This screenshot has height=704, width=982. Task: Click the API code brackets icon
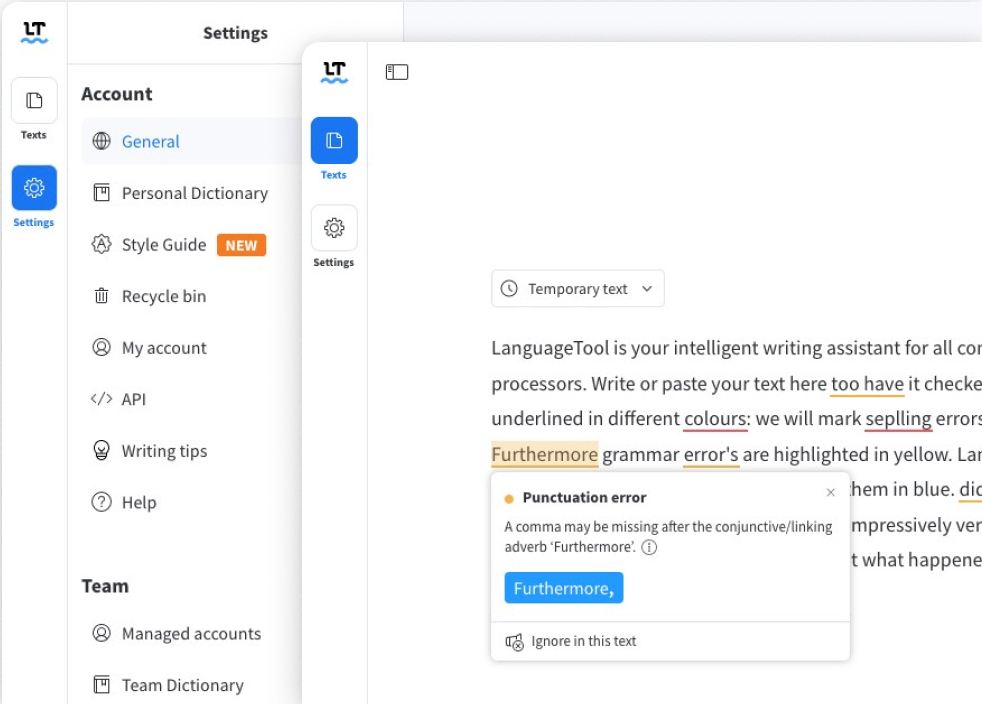pos(101,398)
